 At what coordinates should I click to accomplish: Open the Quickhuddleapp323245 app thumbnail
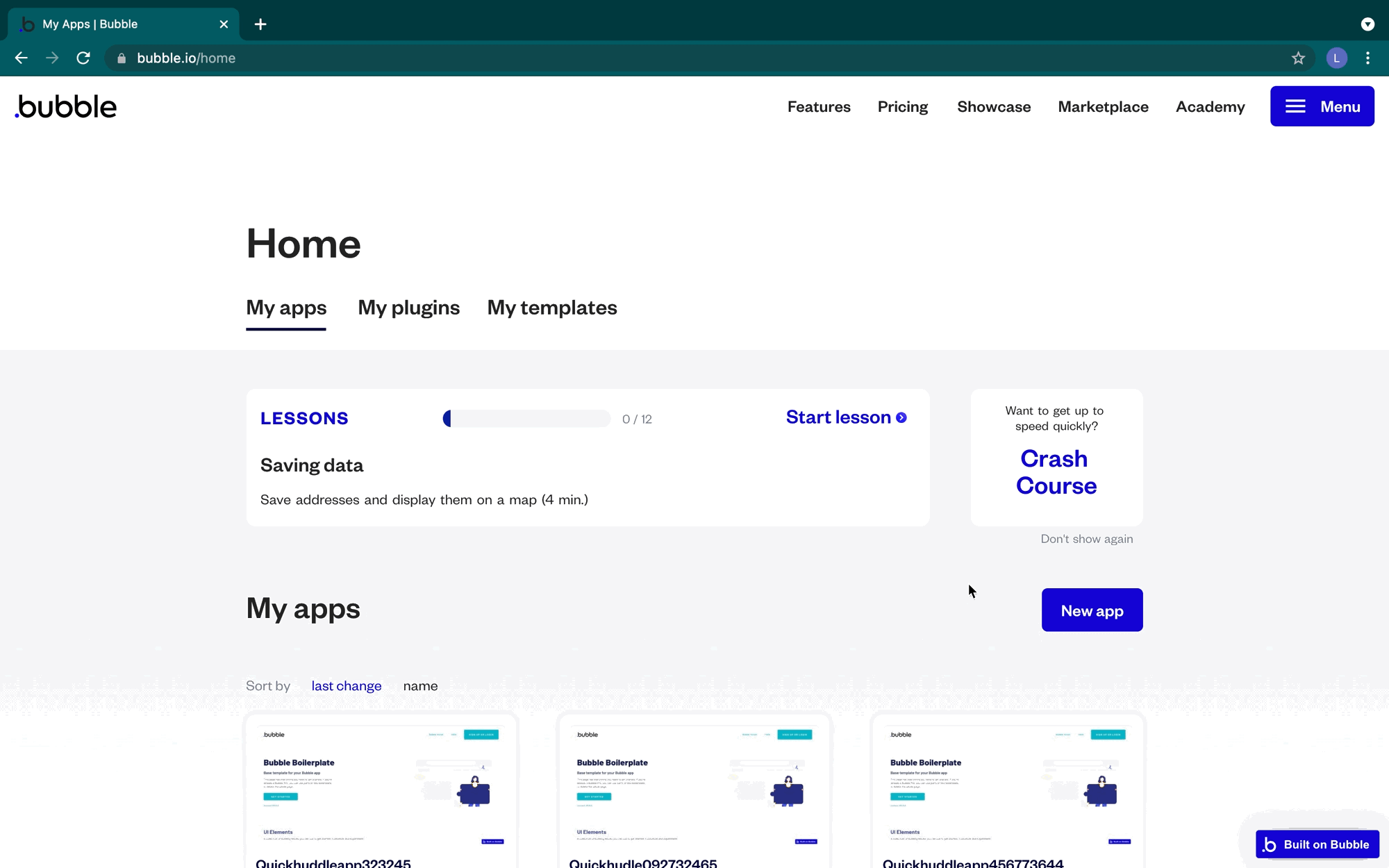coord(381,785)
